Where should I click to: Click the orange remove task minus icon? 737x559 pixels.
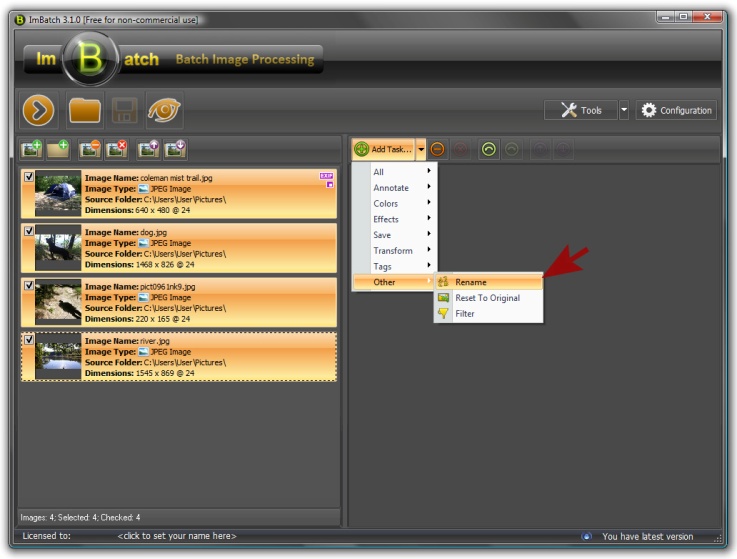coord(439,149)
